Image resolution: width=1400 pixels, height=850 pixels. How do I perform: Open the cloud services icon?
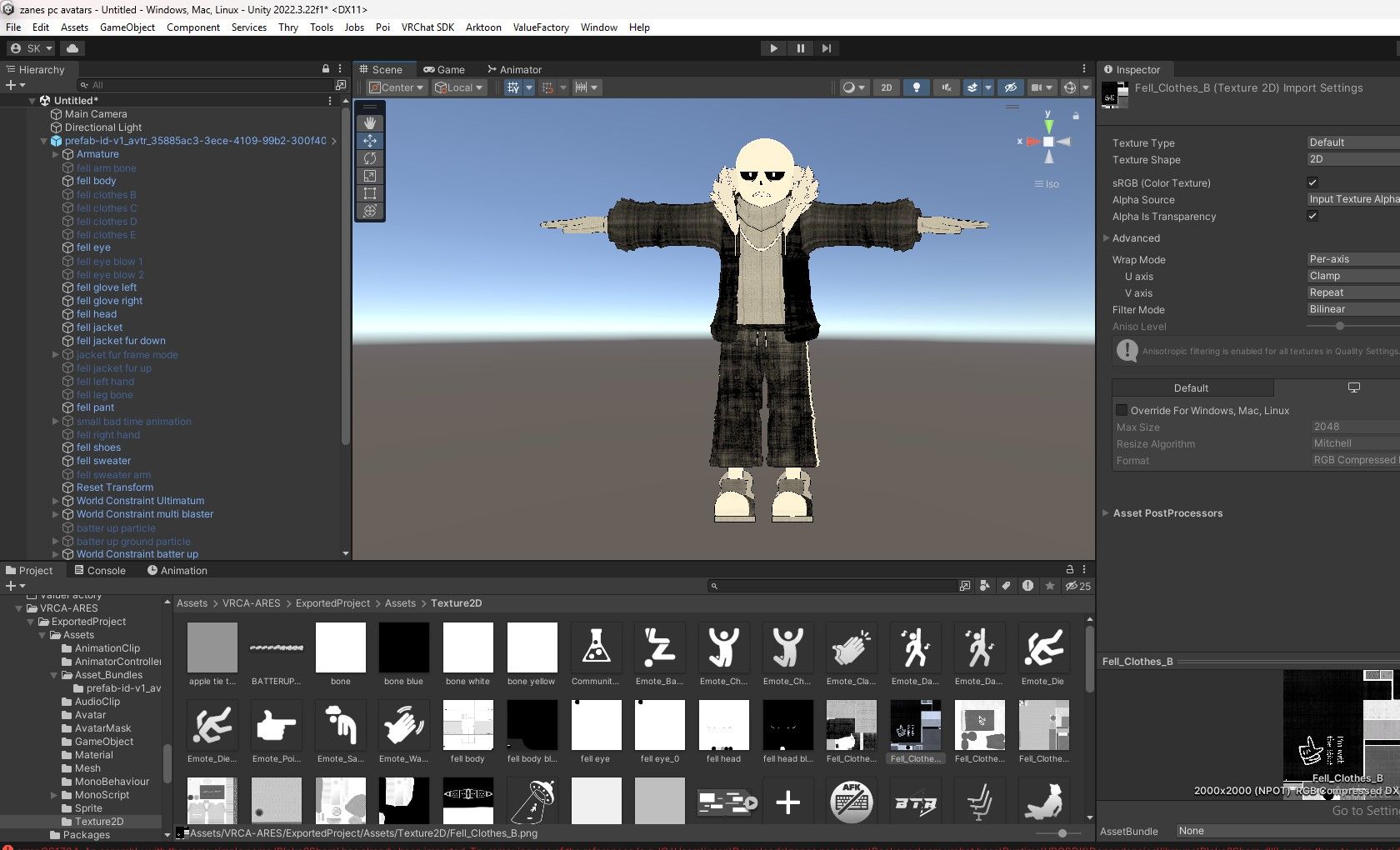click(72, 48)
